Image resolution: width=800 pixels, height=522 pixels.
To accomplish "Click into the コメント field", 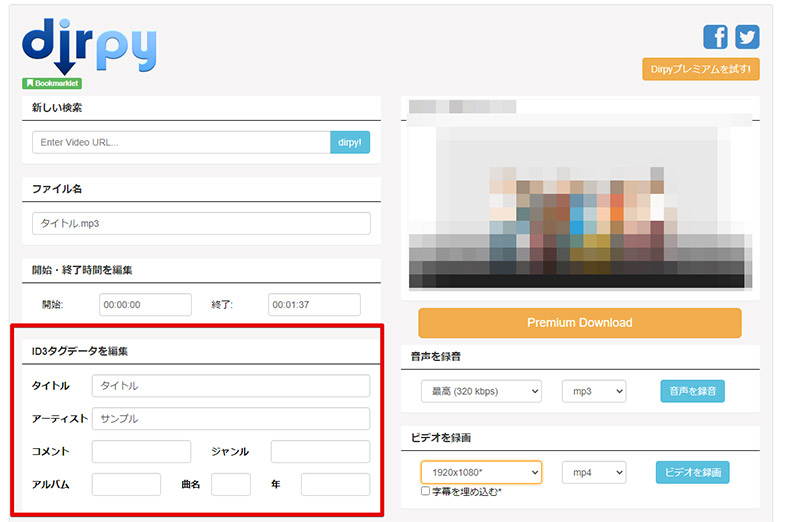I will [141, 452].
